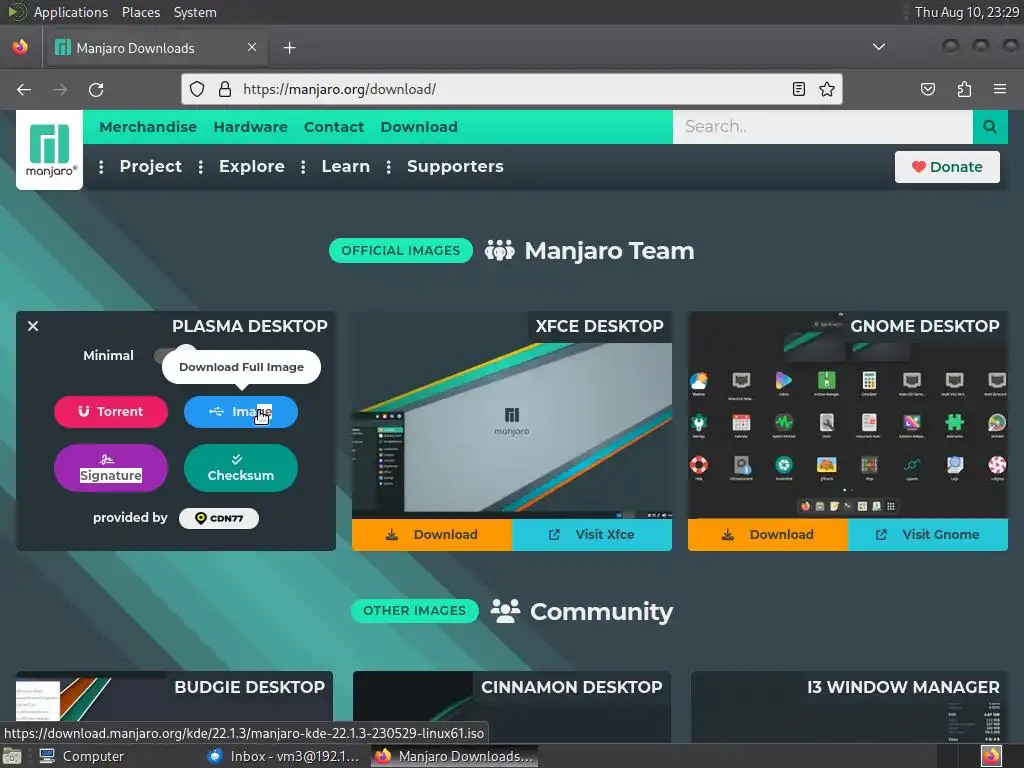The height and width of the screenshot is (768, 1024).
Task: Click the XFCE Desktop Download button
Action: pyautogui.click(x=432, y=535)
